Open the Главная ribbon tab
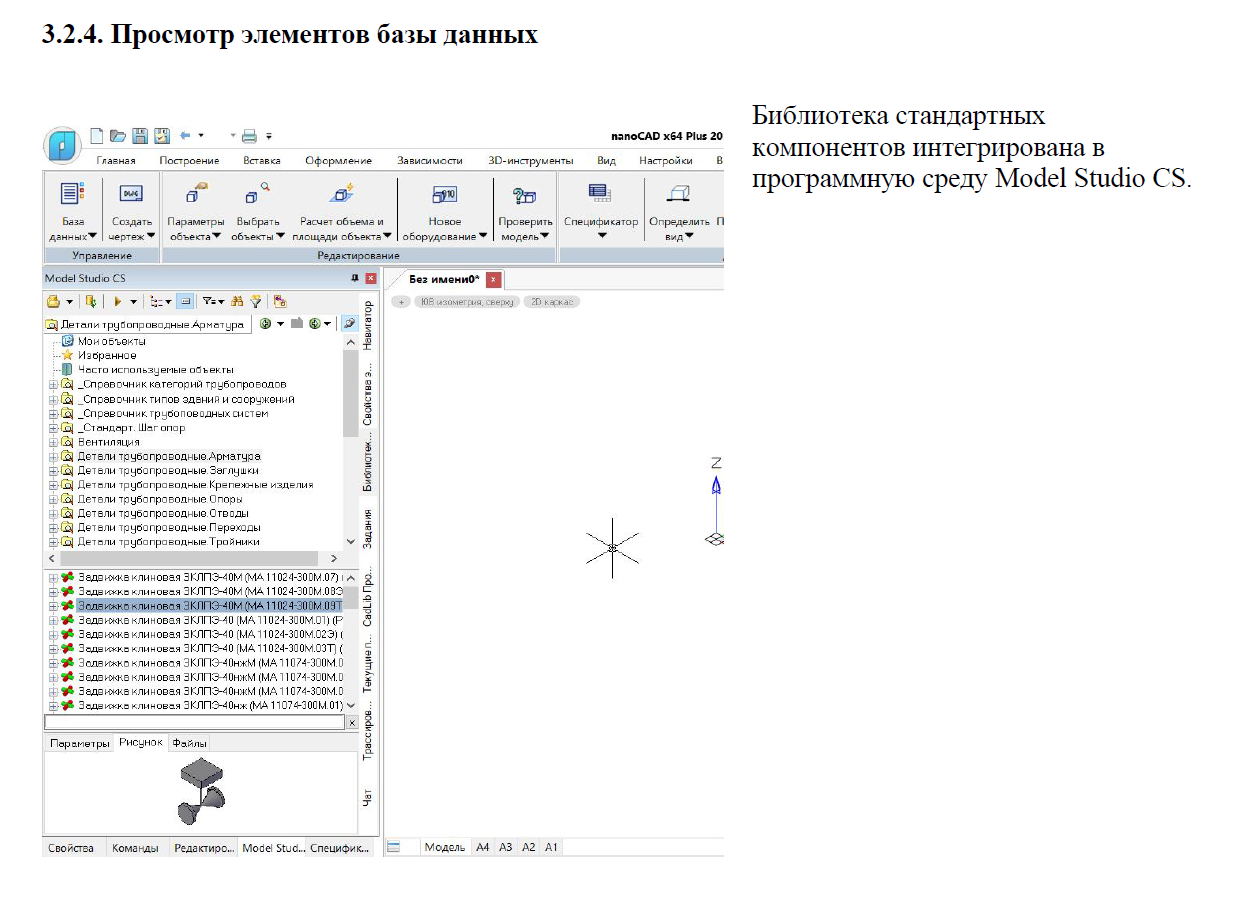1259x924 pixels. tap(116, 160)
